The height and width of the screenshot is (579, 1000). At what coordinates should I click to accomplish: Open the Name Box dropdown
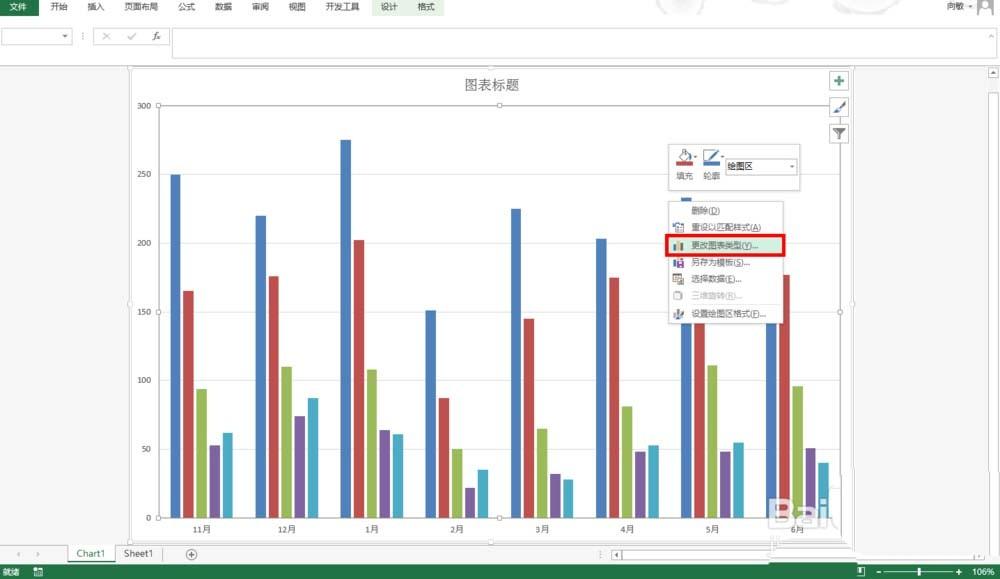[64, 36]
